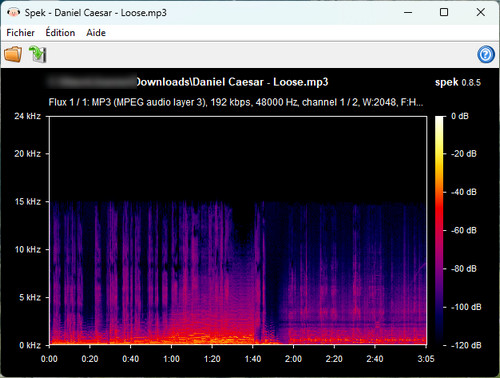This screenshot has height=378, width=500.
Task: Minimize the Spek window
Action: click(408, 13)
